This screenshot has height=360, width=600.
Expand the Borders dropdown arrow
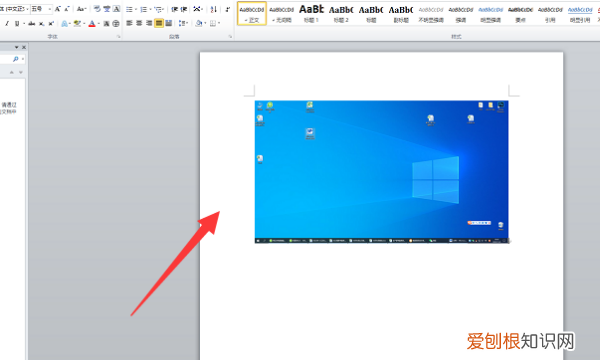pos(219,23)
